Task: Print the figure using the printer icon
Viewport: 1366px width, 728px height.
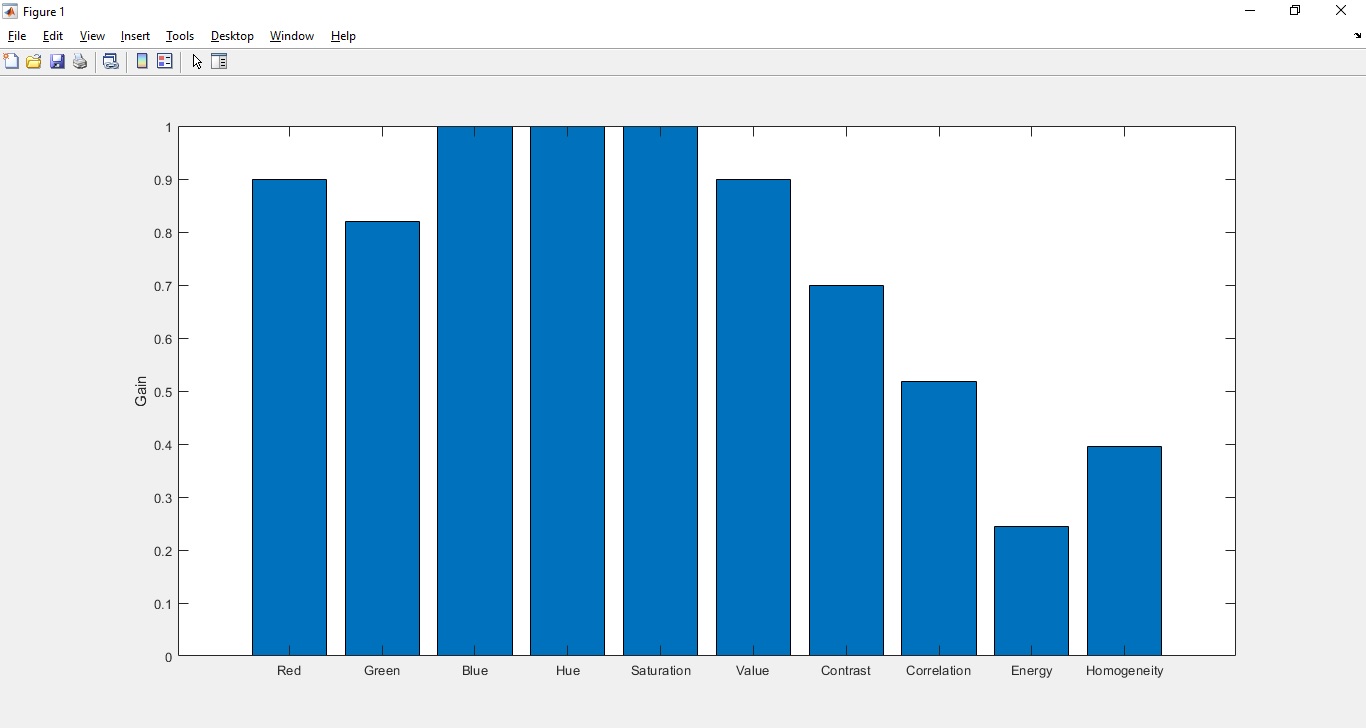Action: [80, 62]
